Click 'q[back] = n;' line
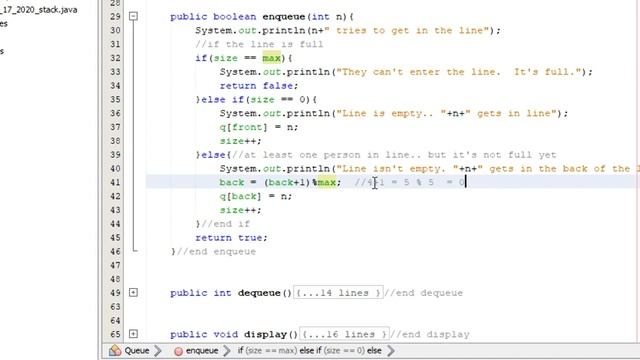This screenshot has width=640, height=360. [x=256, y=196]
